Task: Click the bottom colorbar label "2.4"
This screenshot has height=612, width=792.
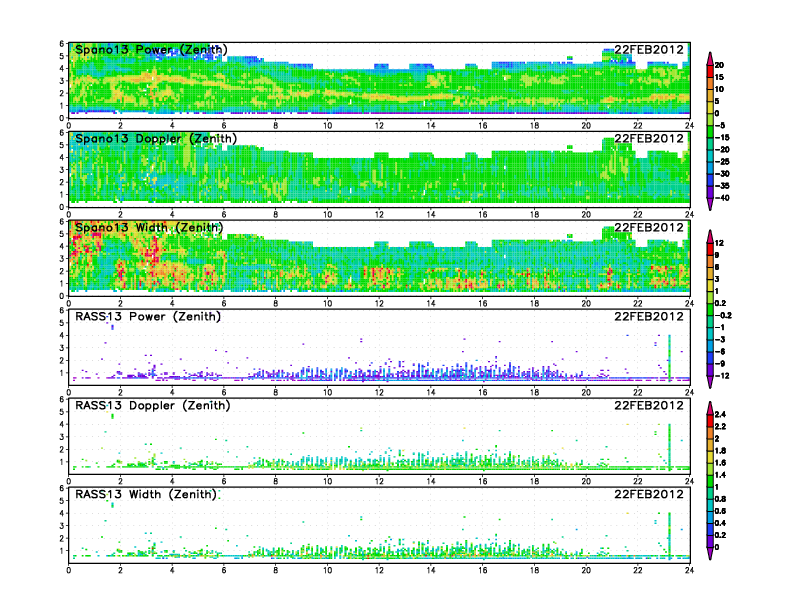Action: tap(721, 415)
